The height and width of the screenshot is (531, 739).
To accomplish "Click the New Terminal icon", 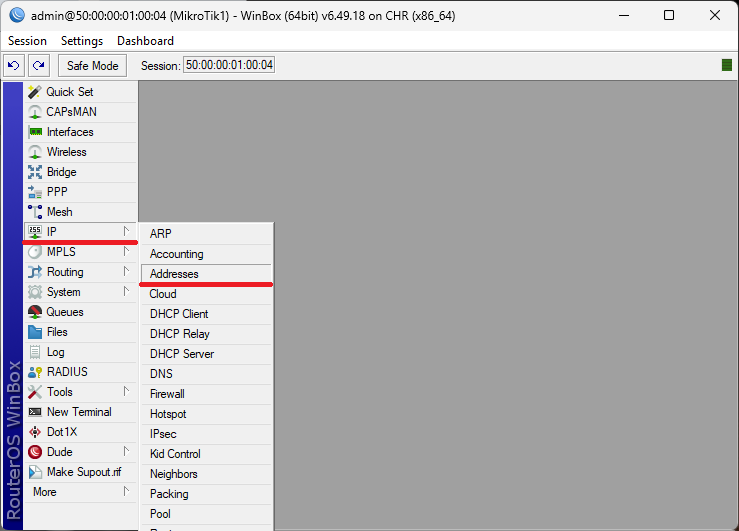I will click(35, 412).
